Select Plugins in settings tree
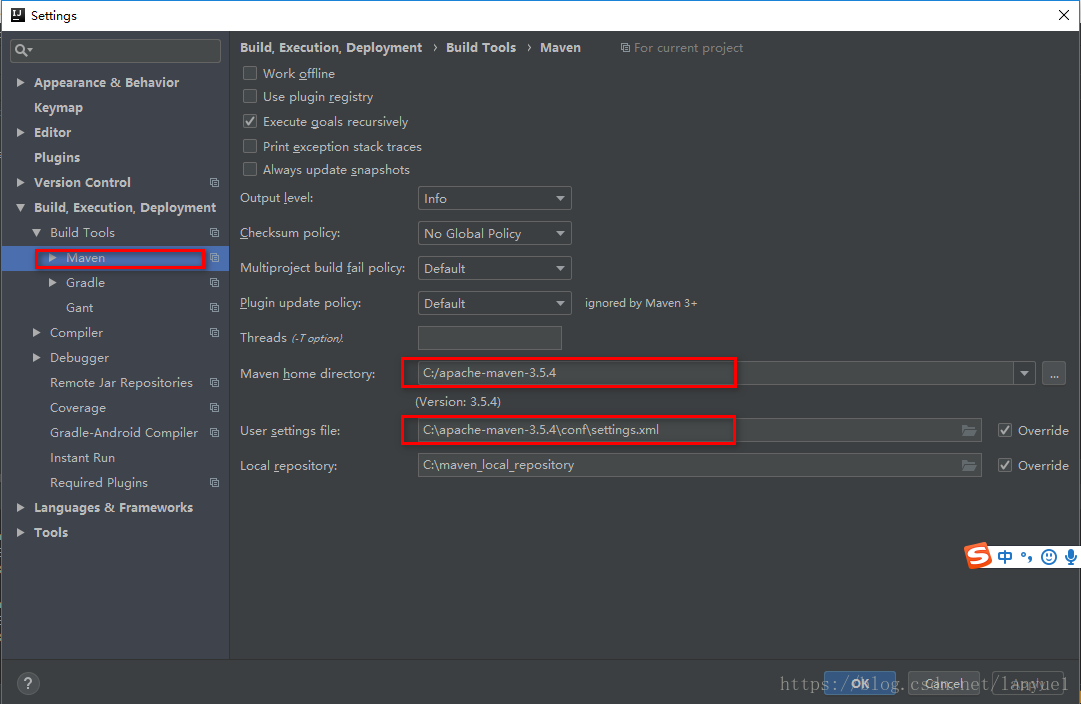Screen dimensions: 1081x704 pyautogui.click(x=57, y=158)
